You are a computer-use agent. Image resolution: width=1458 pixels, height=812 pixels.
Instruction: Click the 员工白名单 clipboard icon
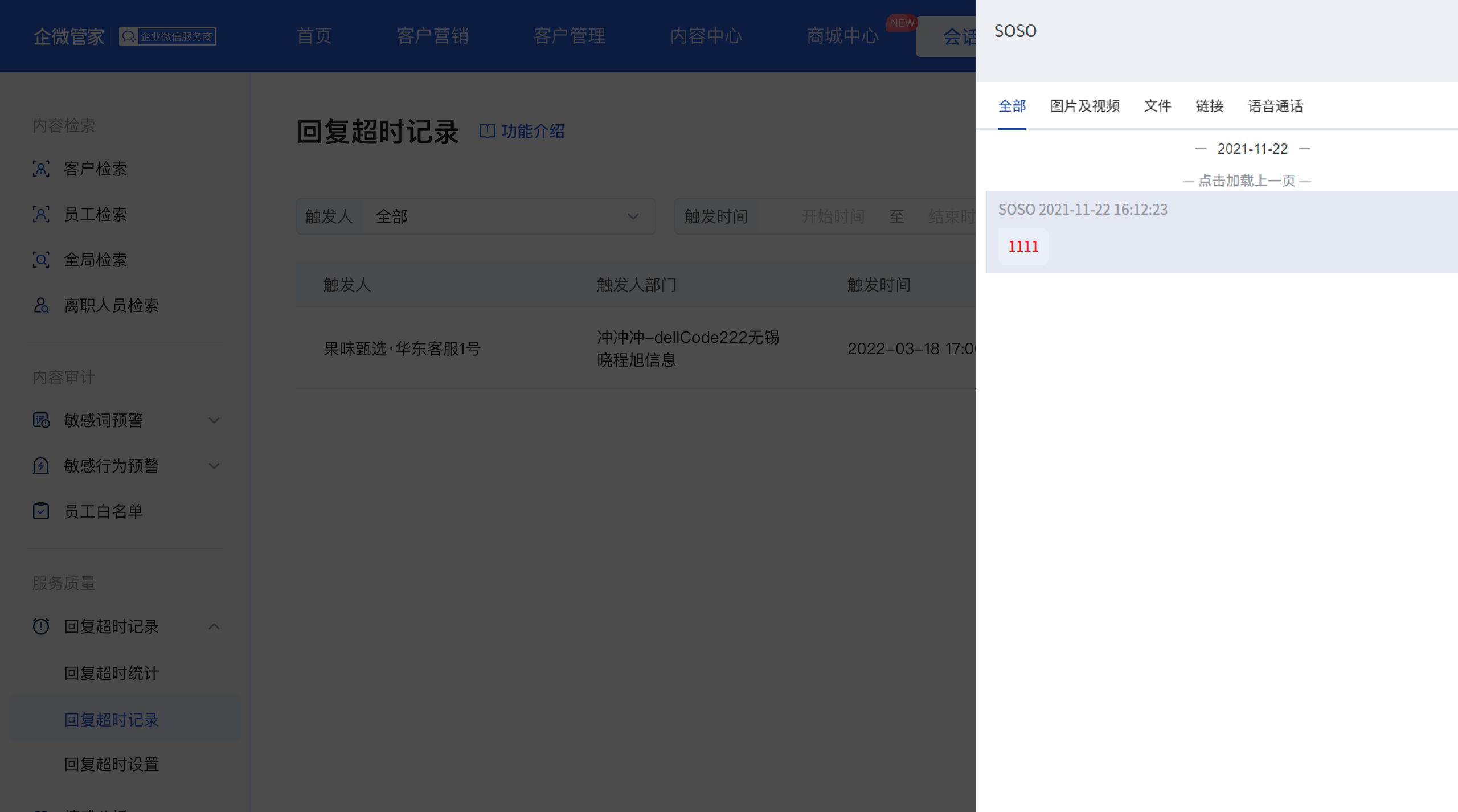(x=41, y=511)
